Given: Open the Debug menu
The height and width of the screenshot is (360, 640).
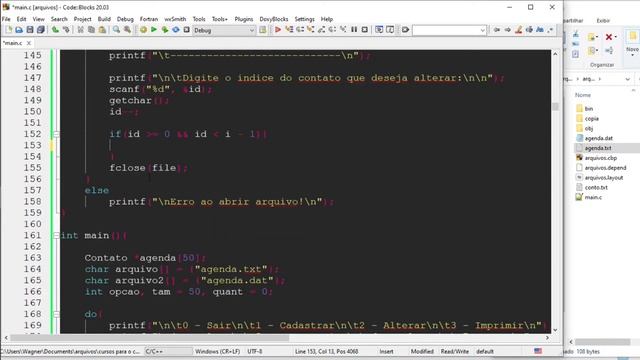Looking at the screenshot, I should coord(125,19).
